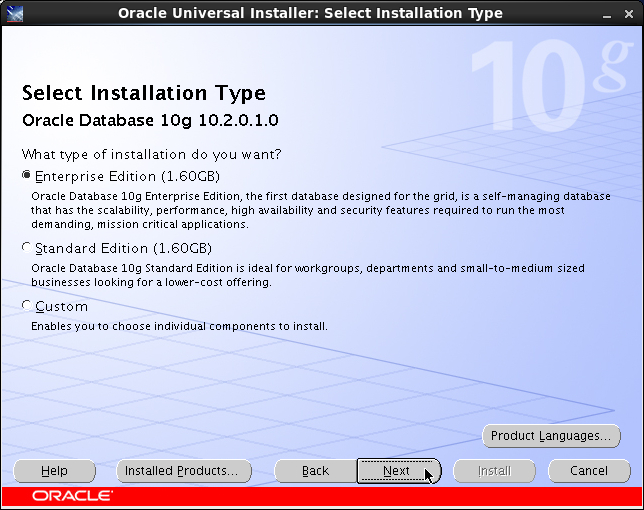Click the 10g watermark graphic
The height and width of the screenshot is (510, 644).
550,86
